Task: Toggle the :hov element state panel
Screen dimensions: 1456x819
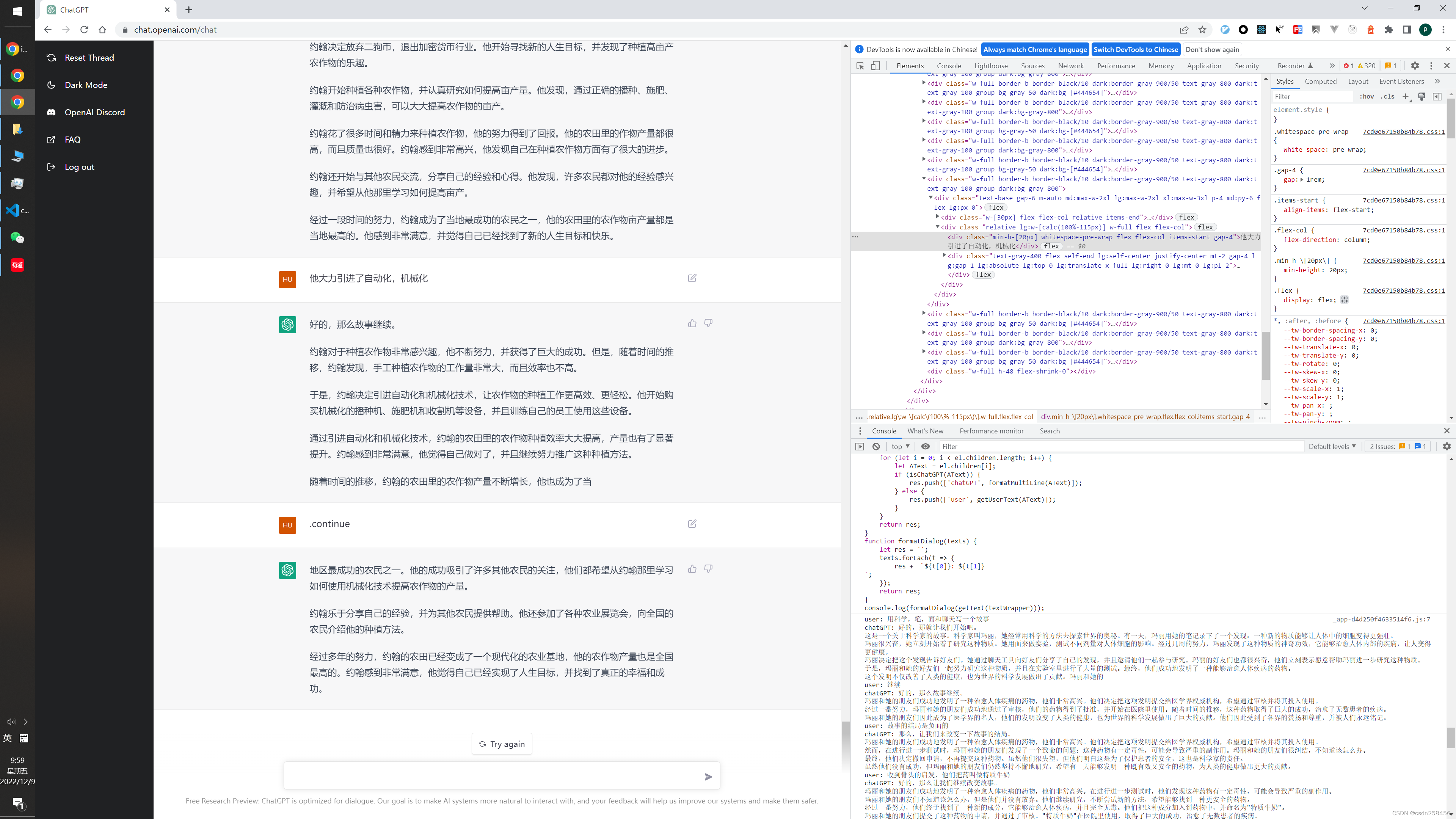Action: pyautogui.click(x=1367, y=97)
